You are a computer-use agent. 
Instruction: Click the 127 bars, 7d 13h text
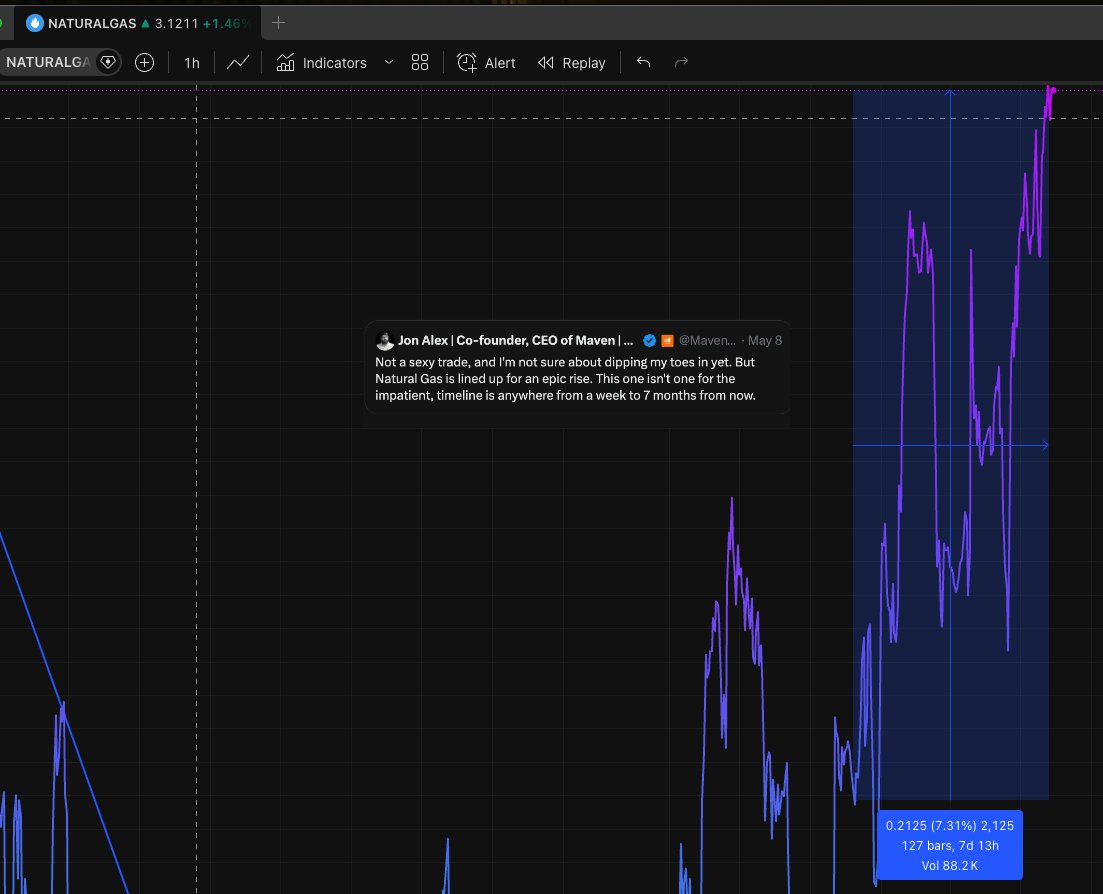click(x=950, y=845)
